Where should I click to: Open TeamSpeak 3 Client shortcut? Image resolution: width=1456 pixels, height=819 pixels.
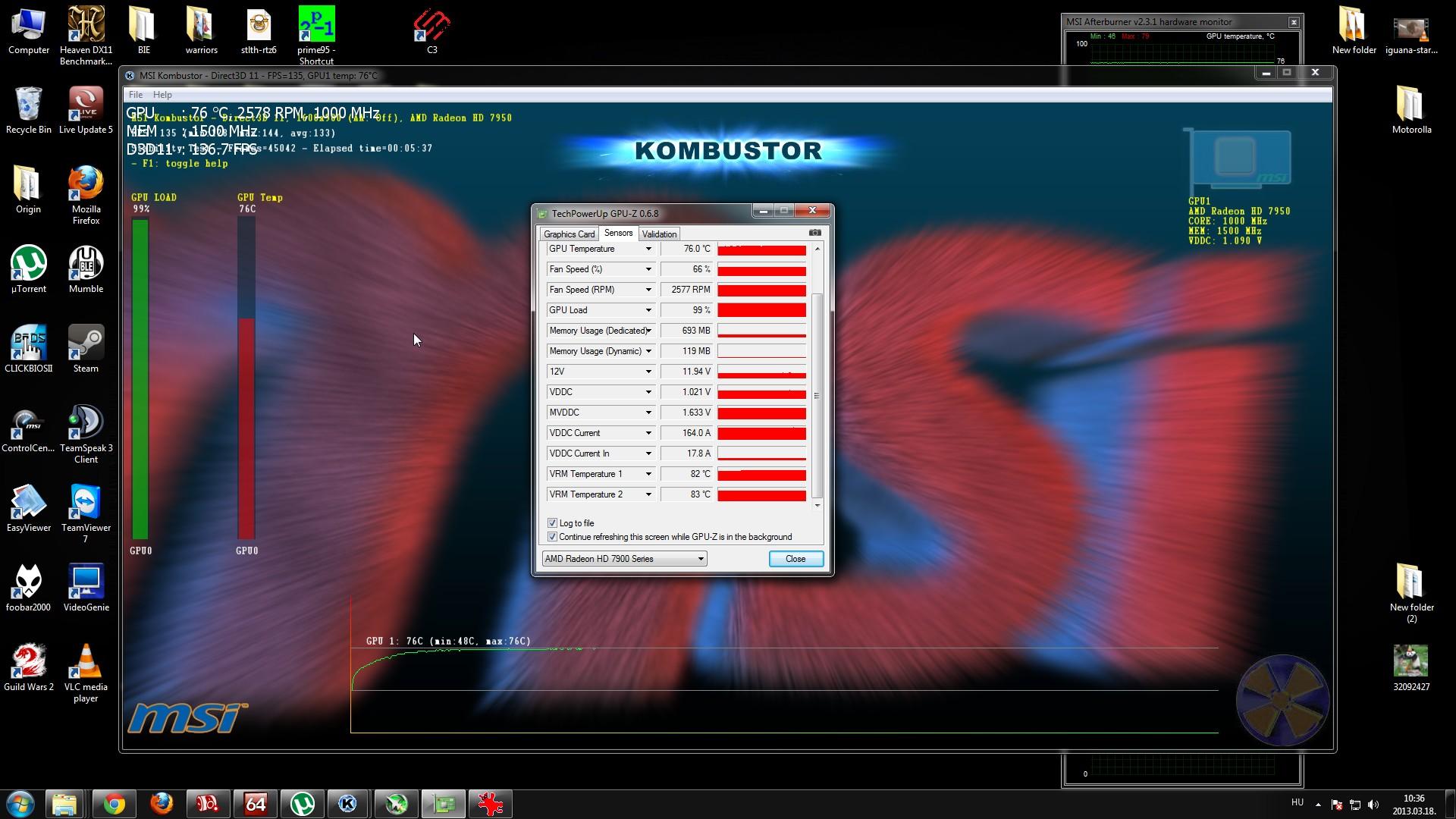86,434
